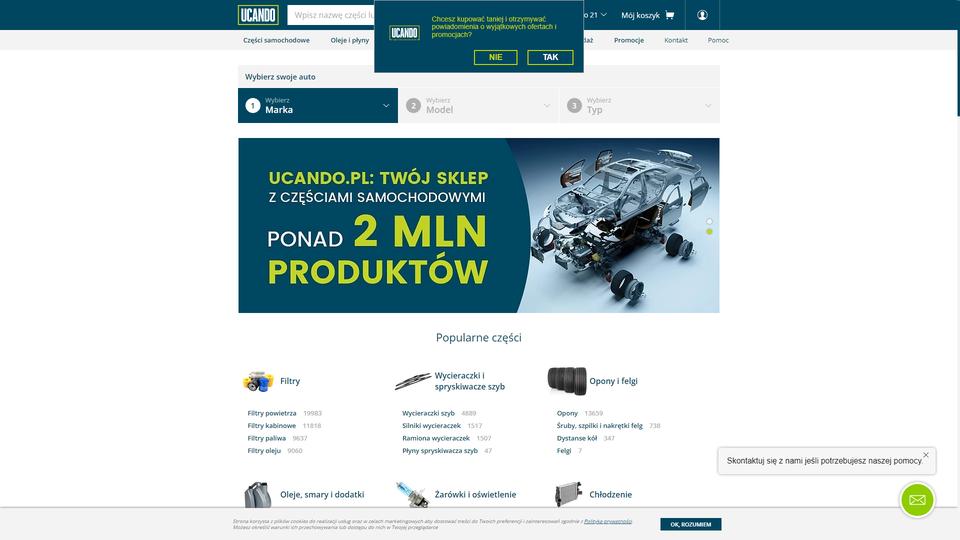This screenshot has width=960, height=540.
Task: Click Mój koszyk link
Action: coord(640,15)
